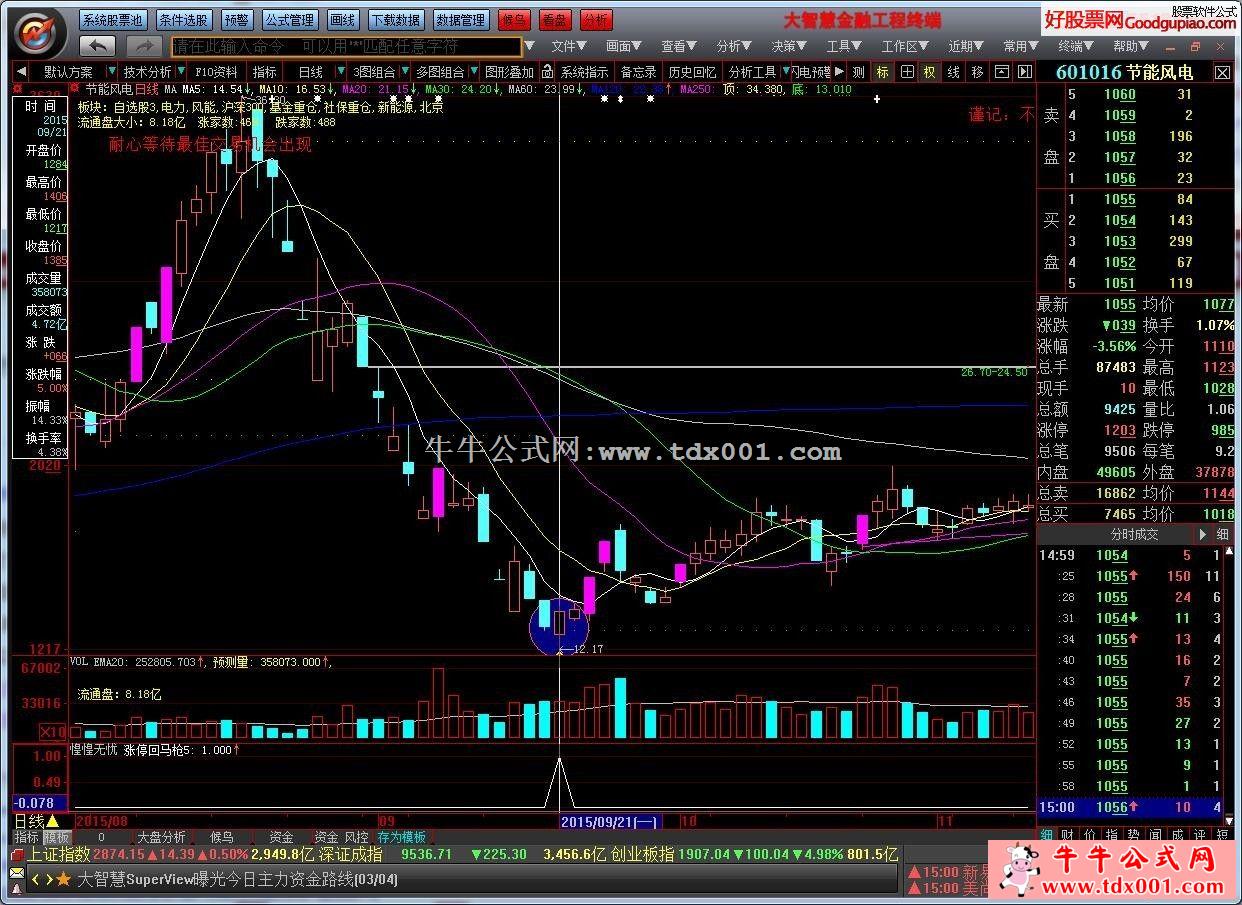
Task: Open F10资料 company info
Action: (x=216, y=72)
